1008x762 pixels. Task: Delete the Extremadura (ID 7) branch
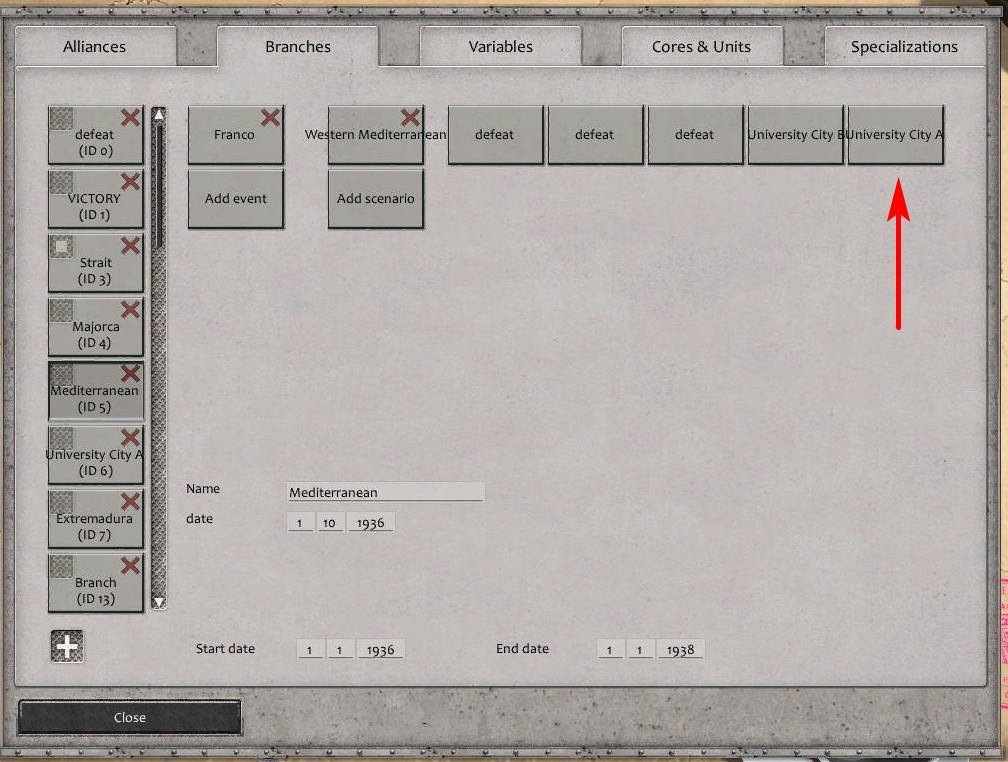point(130,502)
